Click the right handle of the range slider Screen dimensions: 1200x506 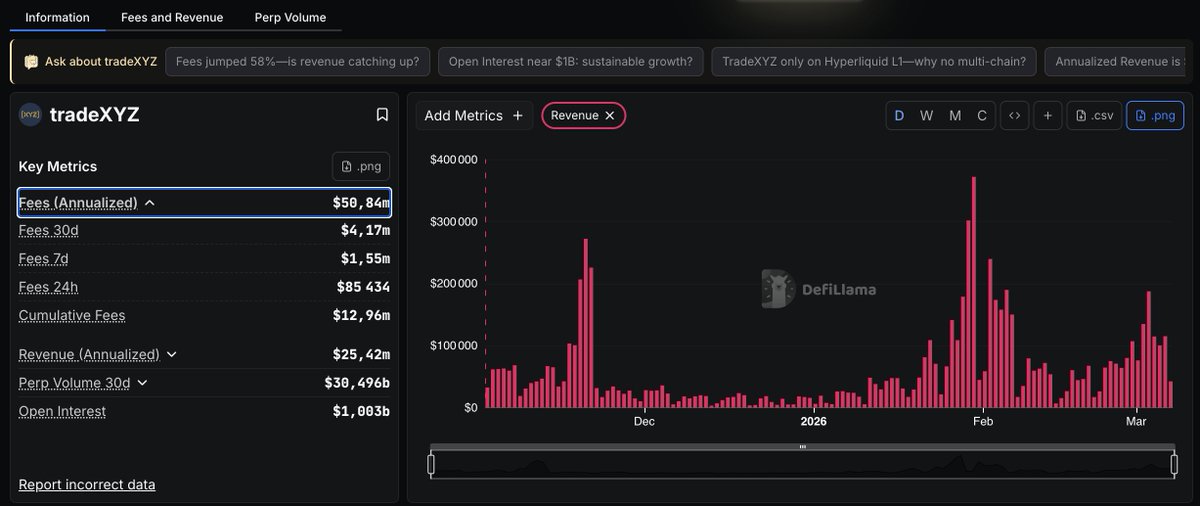click(x=1176, y=464)
